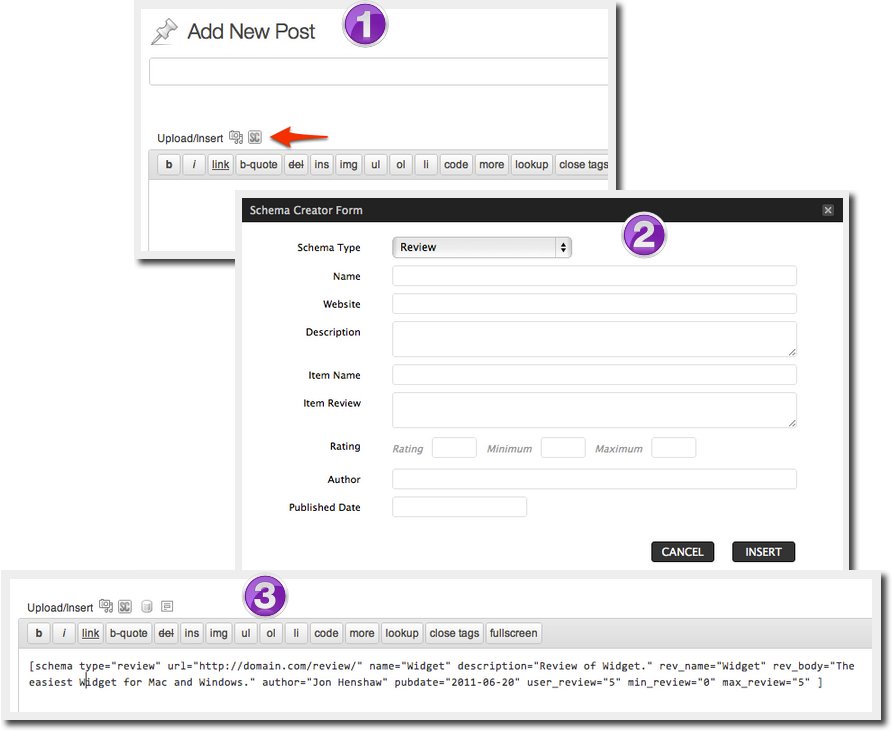The width and height of the screenshot is (894, 737).
Task: Click the comment bubble icon beside Upload/Insert
Action: (166, 606)
